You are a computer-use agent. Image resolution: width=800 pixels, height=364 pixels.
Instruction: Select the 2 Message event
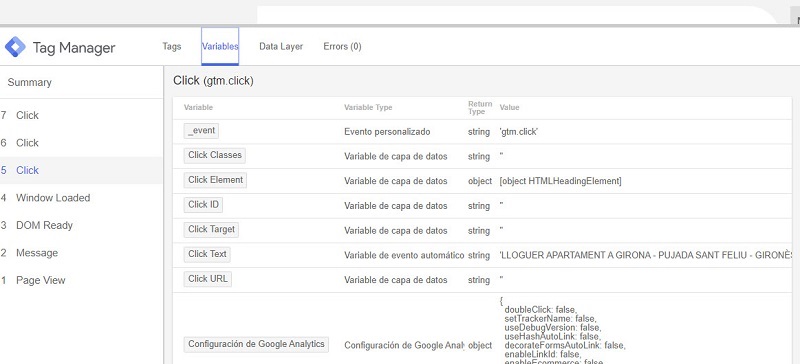click(82, 253)
